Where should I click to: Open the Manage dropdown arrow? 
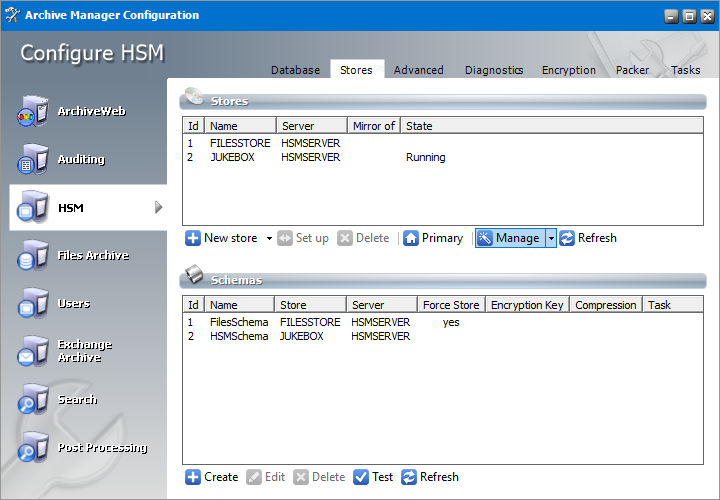(x=550, y=239)
